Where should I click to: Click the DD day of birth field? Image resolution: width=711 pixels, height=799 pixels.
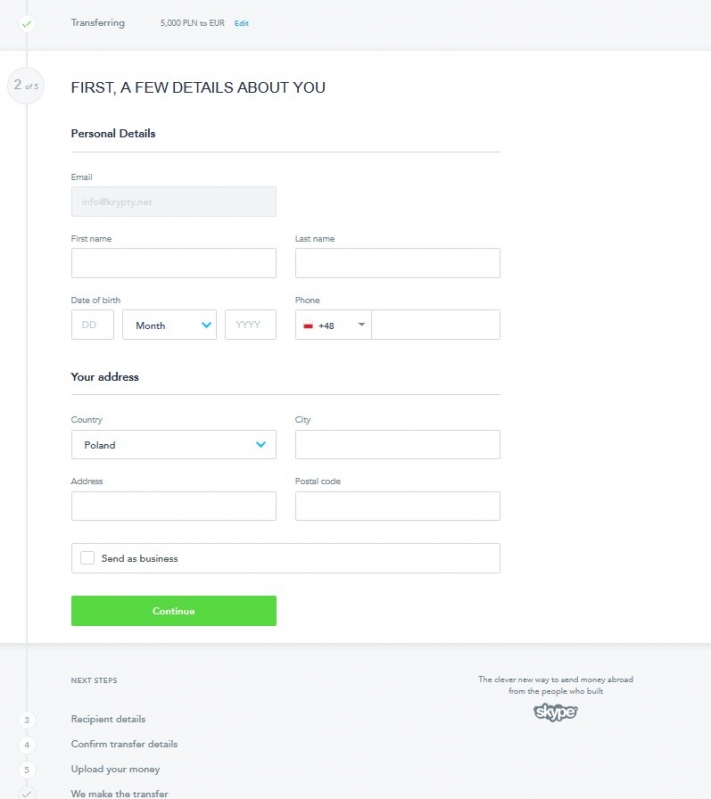(x=92, y=325)
